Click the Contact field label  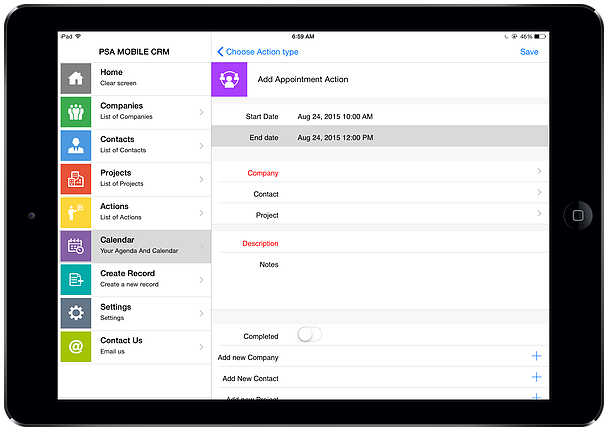(x=266, y=194)
